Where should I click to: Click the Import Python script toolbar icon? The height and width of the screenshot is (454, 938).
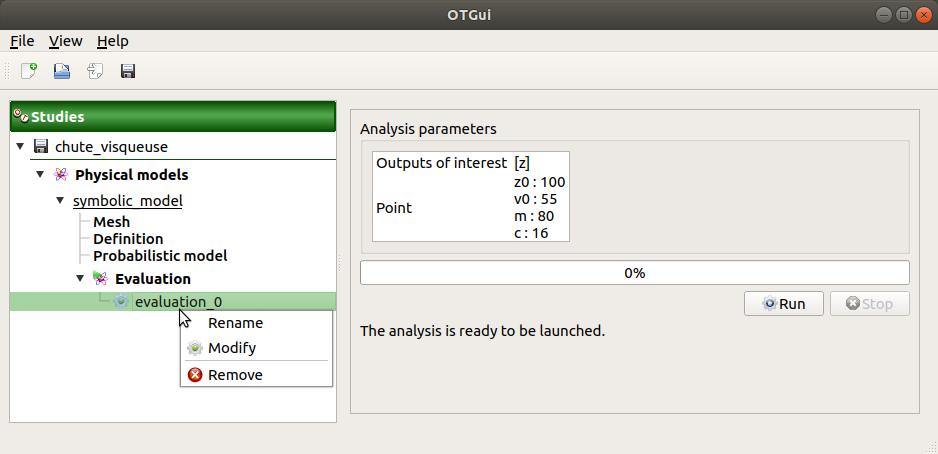[95, 71]
